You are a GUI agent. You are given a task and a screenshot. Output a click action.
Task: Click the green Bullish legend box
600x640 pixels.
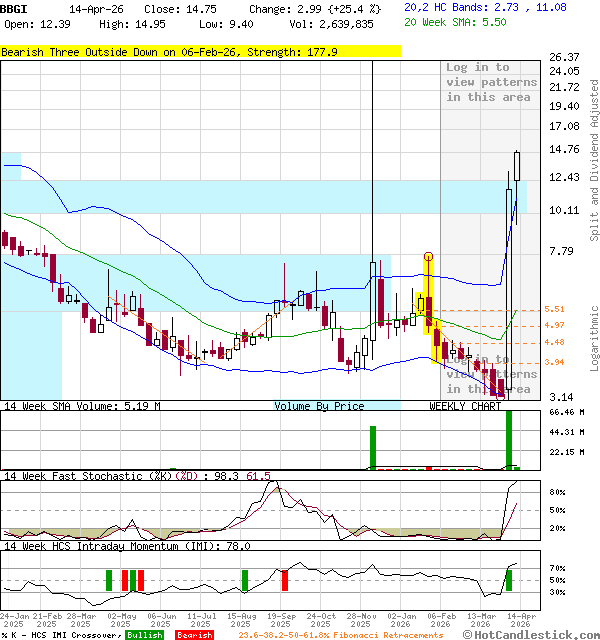(x=144, y=635)
